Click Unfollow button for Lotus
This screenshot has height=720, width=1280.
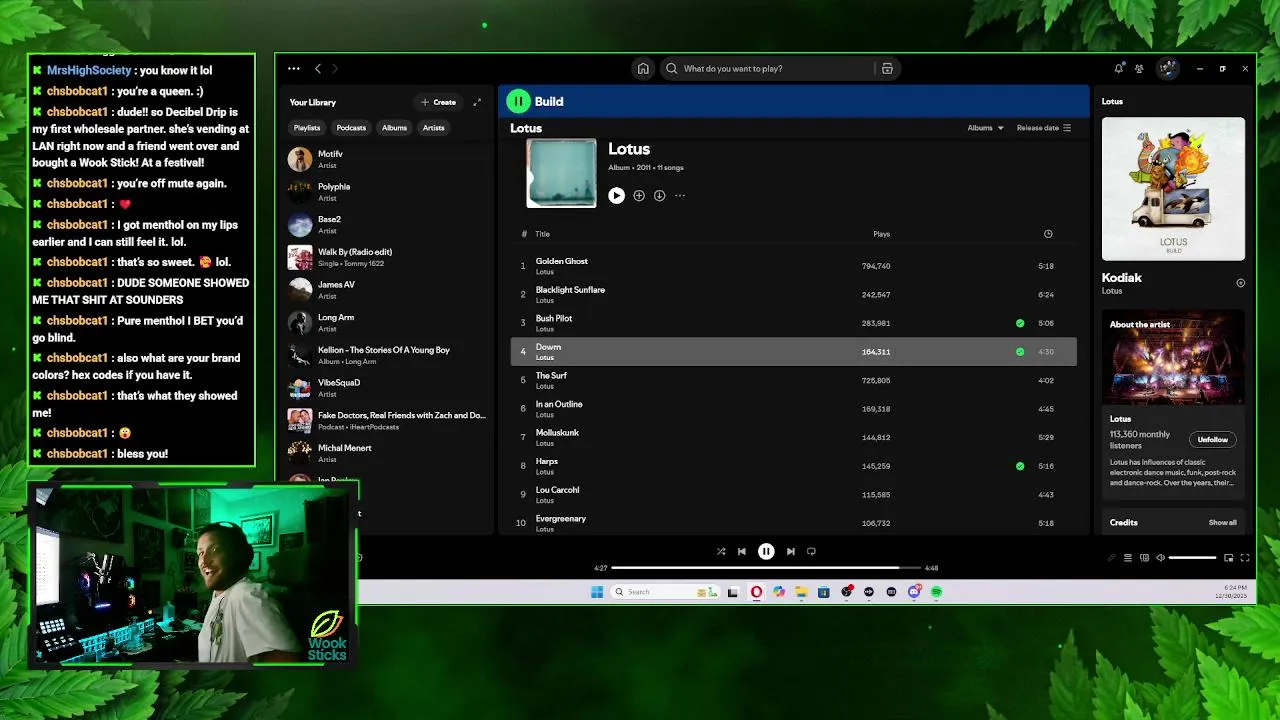tap(1213, 440)
